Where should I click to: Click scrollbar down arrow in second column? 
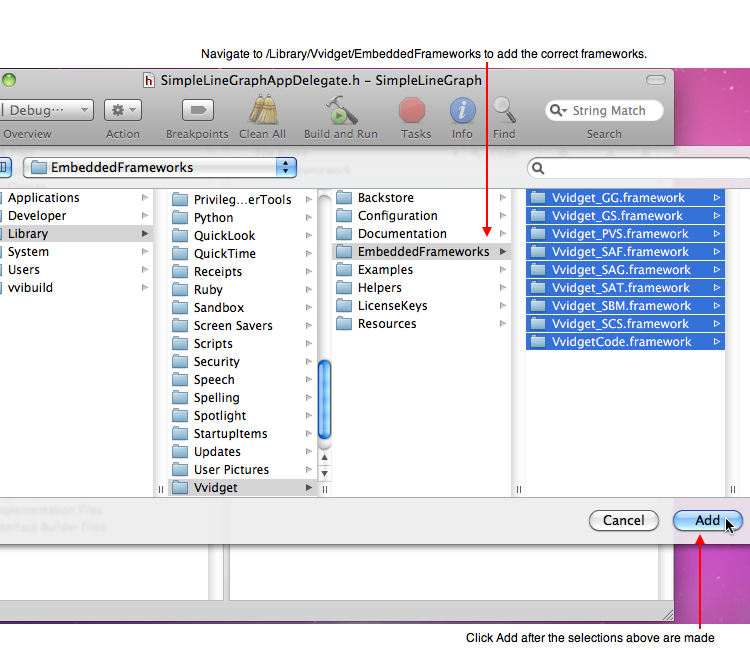(324, 474)
